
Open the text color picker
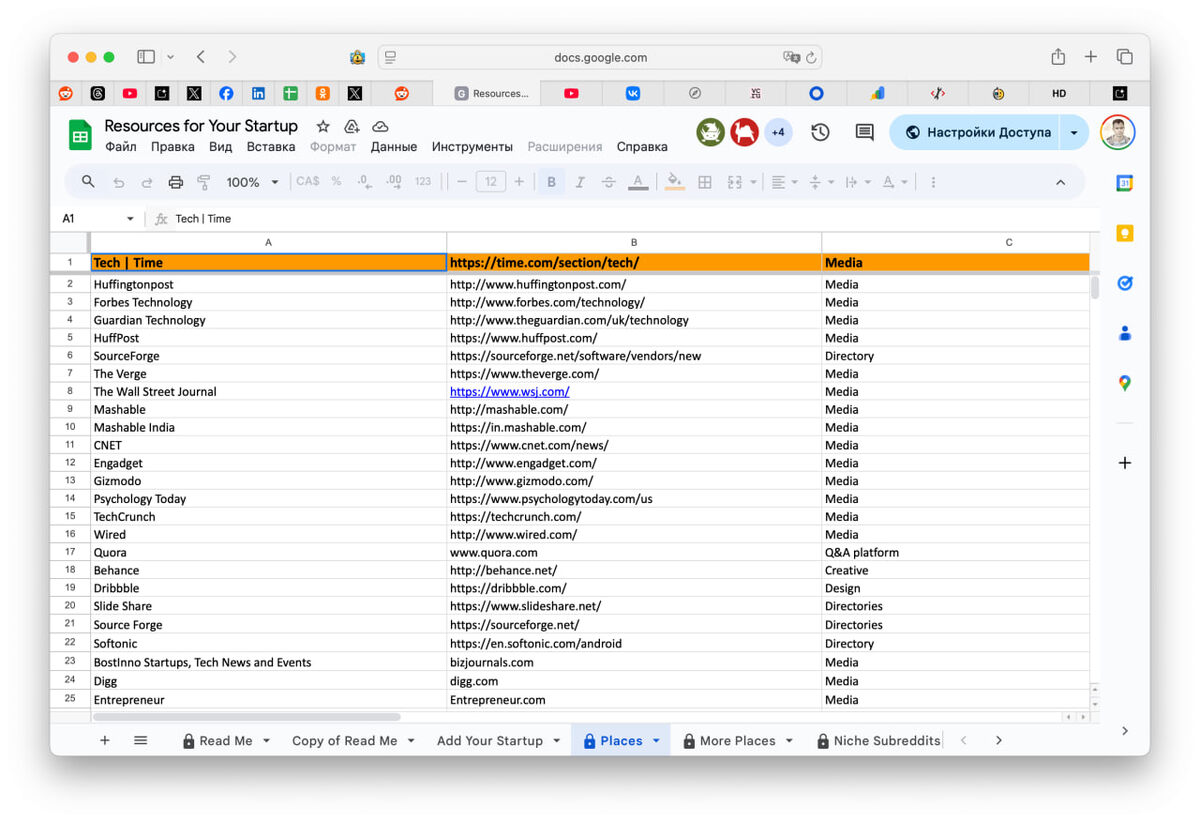(x=637, y=182)
